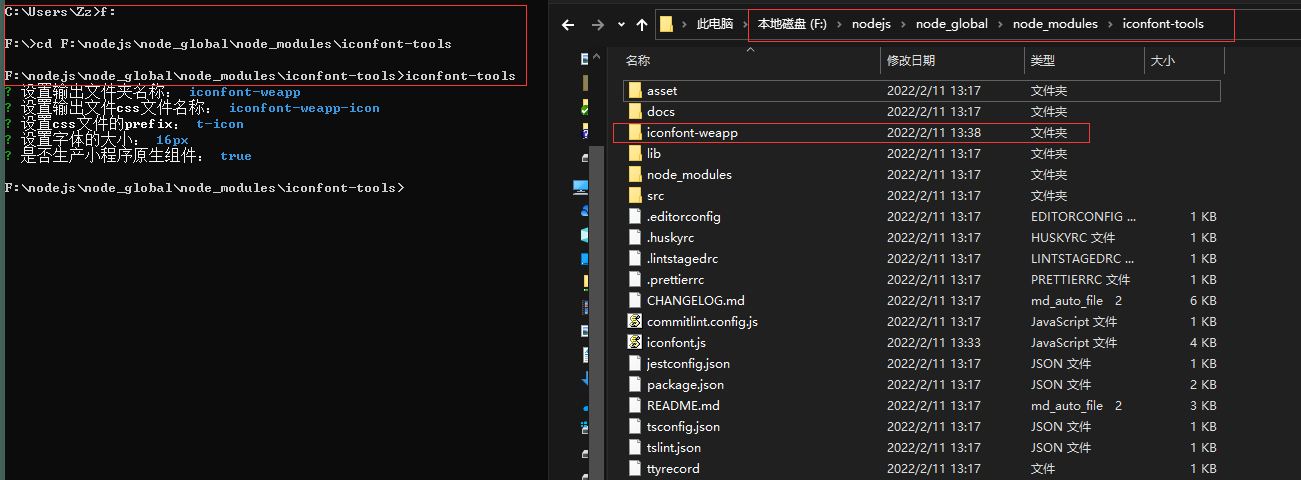Expand chevron after nodejs breadcrumb

click(903, 24)
